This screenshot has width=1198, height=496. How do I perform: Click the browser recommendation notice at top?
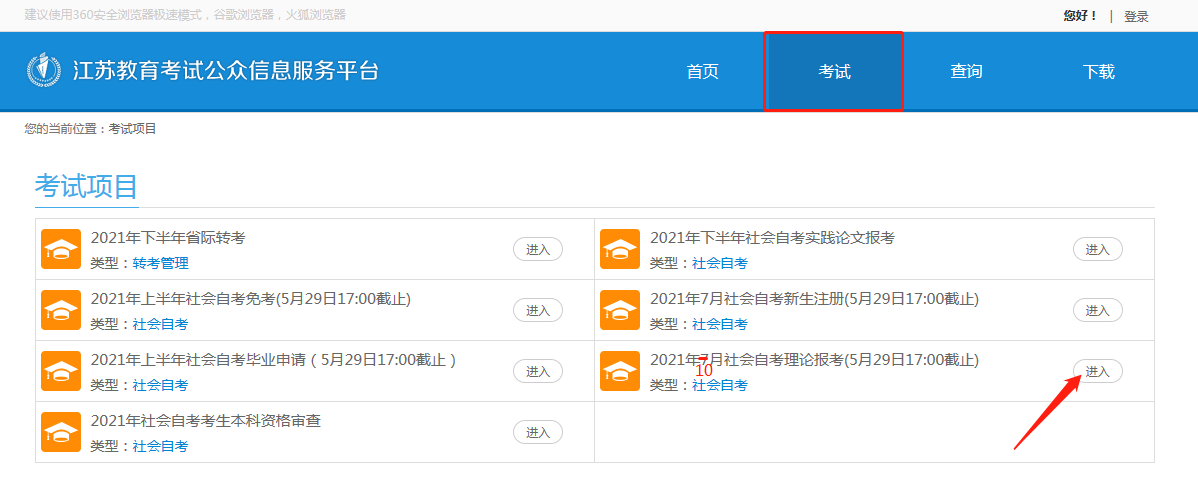185,15
